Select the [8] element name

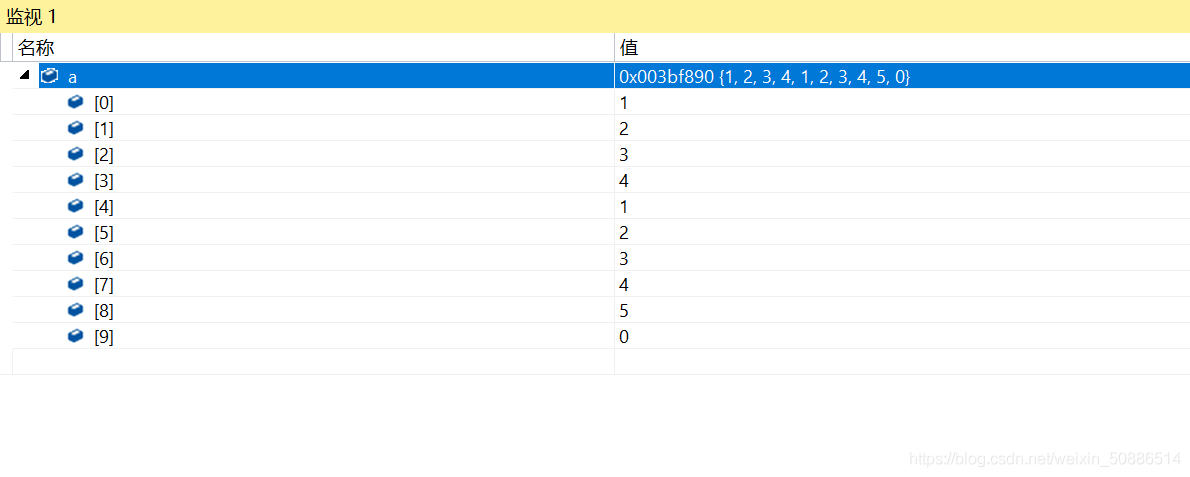tap(104, 310)
